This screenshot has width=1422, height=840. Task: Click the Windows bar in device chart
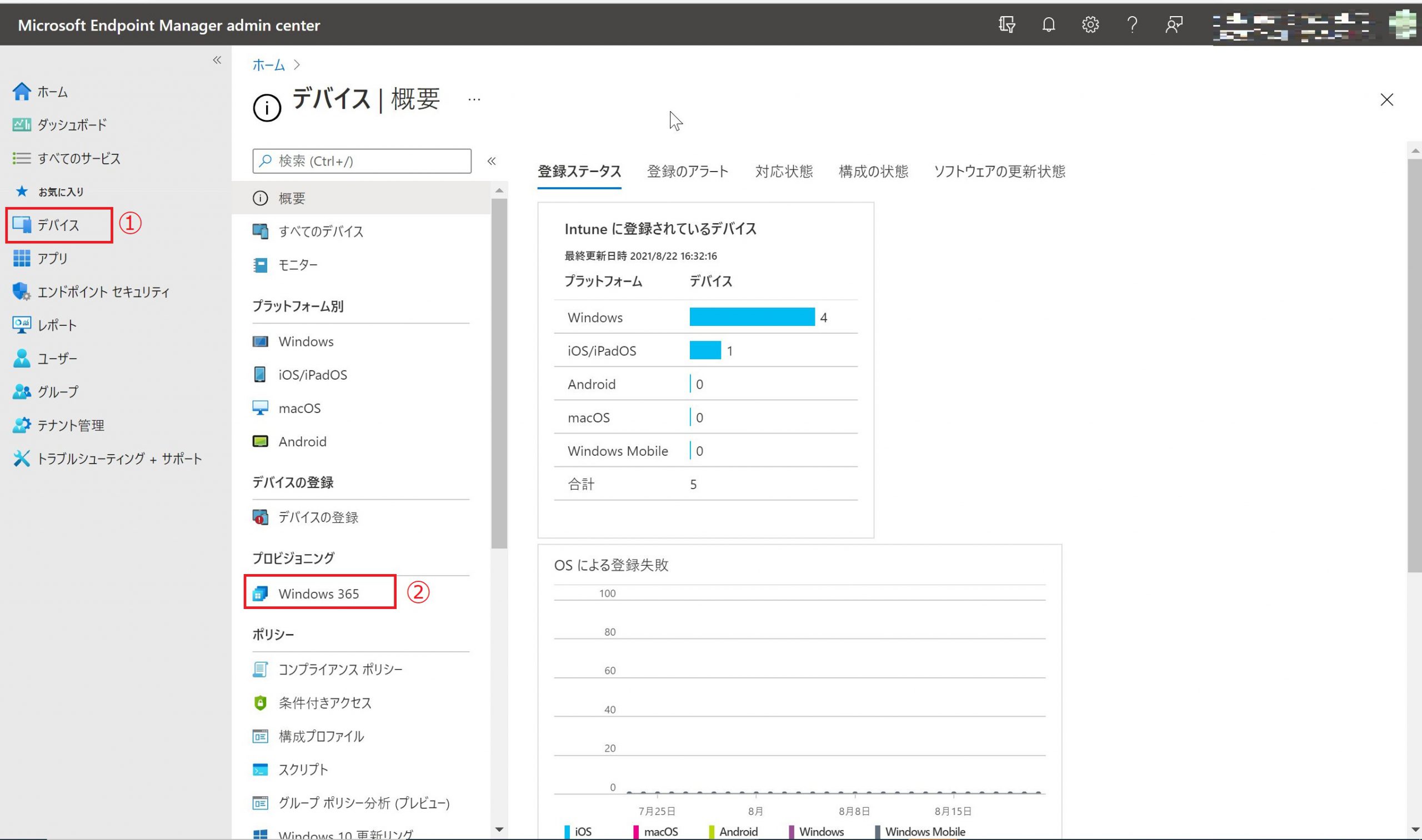tap(752, 317)
